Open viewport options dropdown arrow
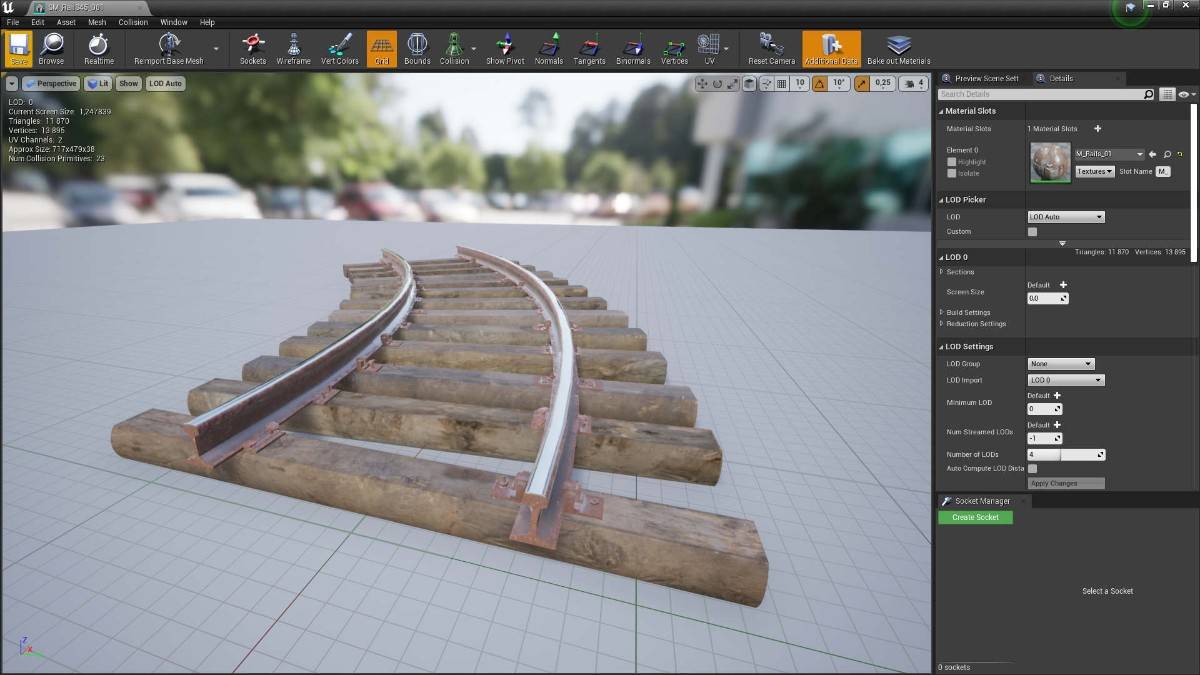Viewport: 1200px width, 675px height. (x=12, y=84)
